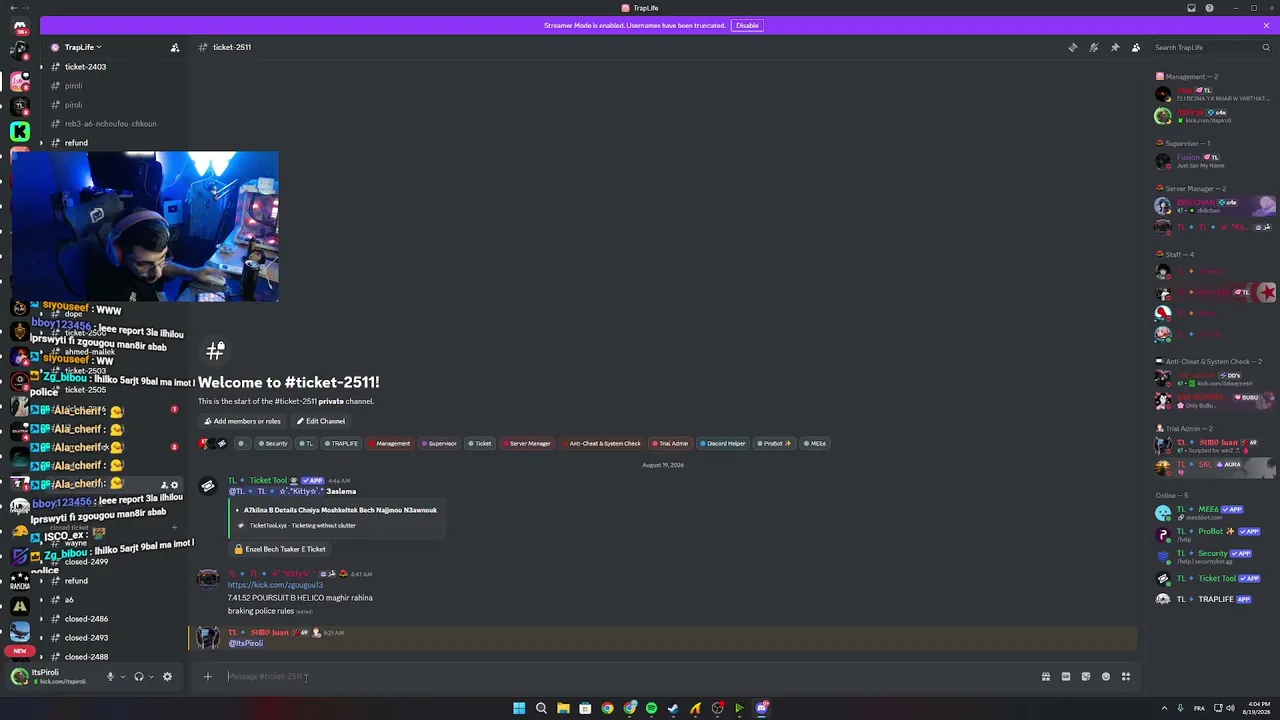Click the Security role tag
Image resolution: width=1280 pixels, height=720 pixels.
273,443
